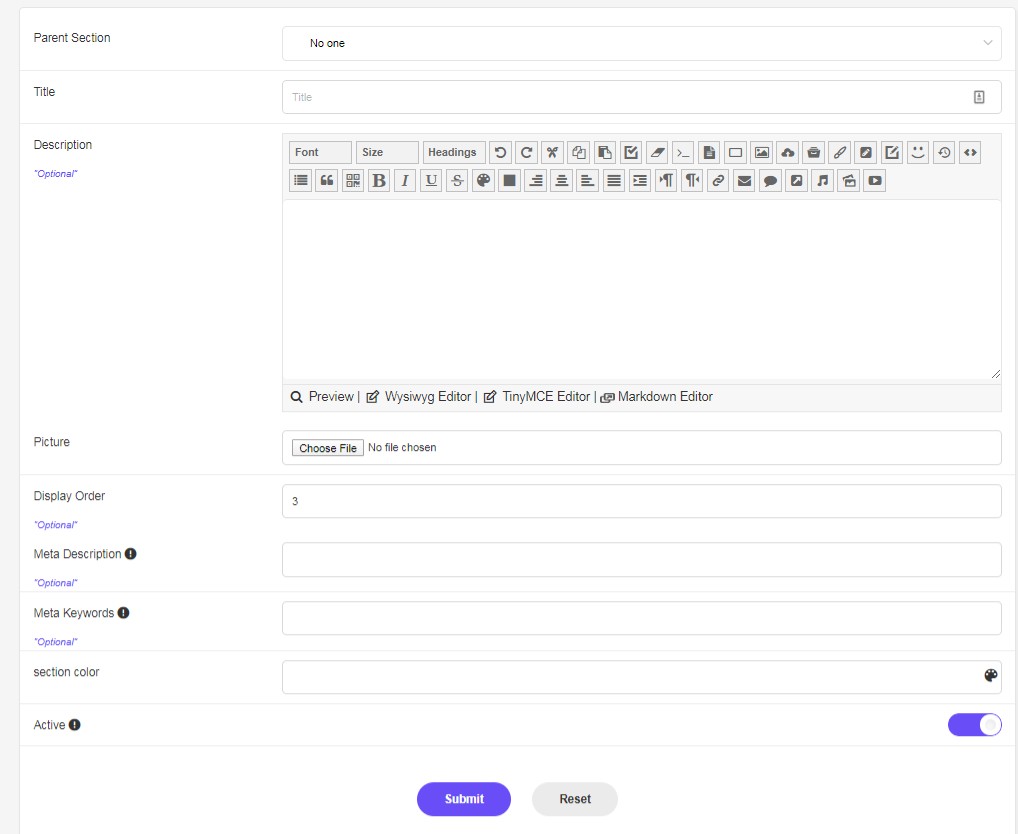Viewport: 1018px width, 834px height.
Task: Click the QR code icon
Action: coord(353,180)
